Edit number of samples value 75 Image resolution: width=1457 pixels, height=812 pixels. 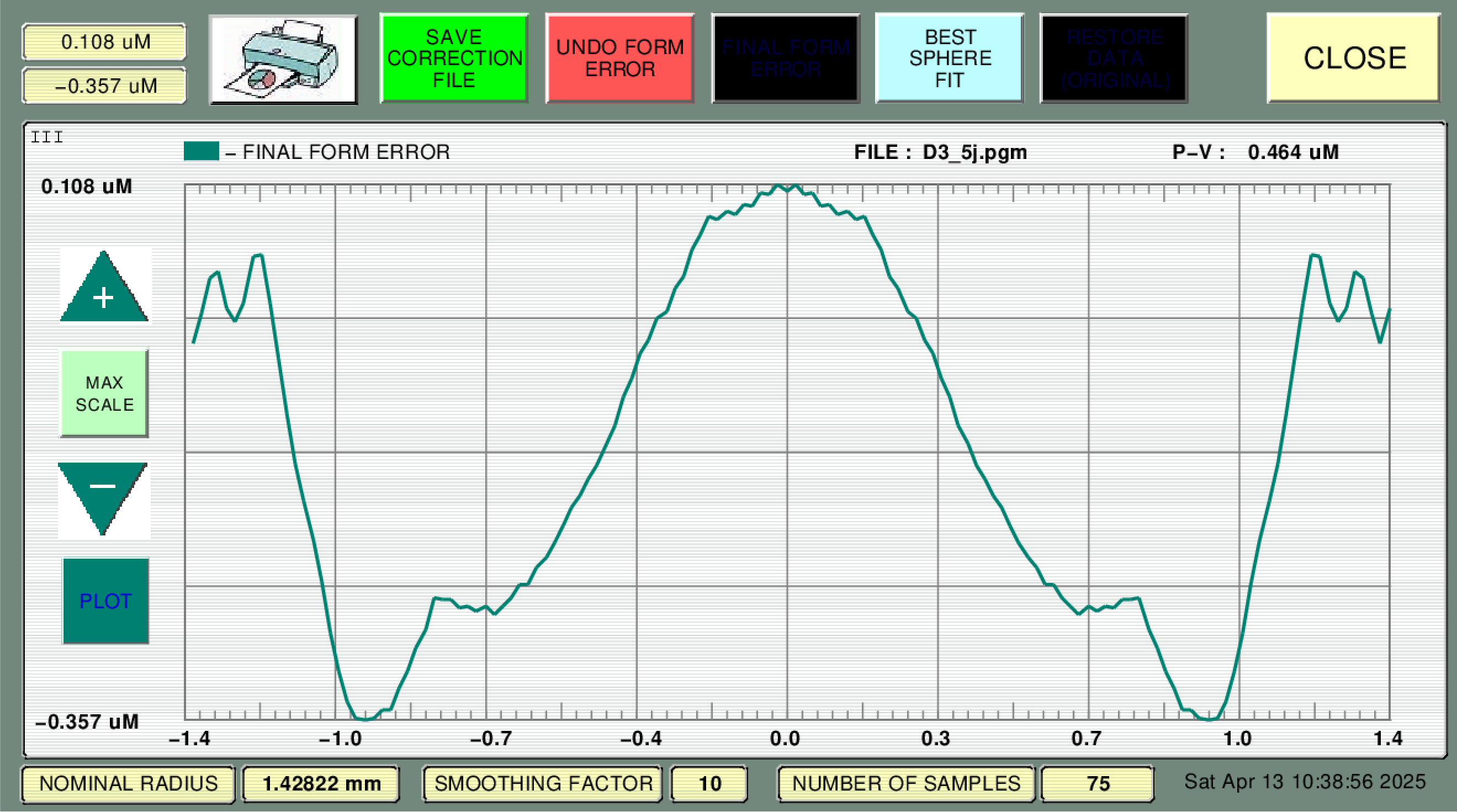pyautogui.click(x=1097, y=784)
